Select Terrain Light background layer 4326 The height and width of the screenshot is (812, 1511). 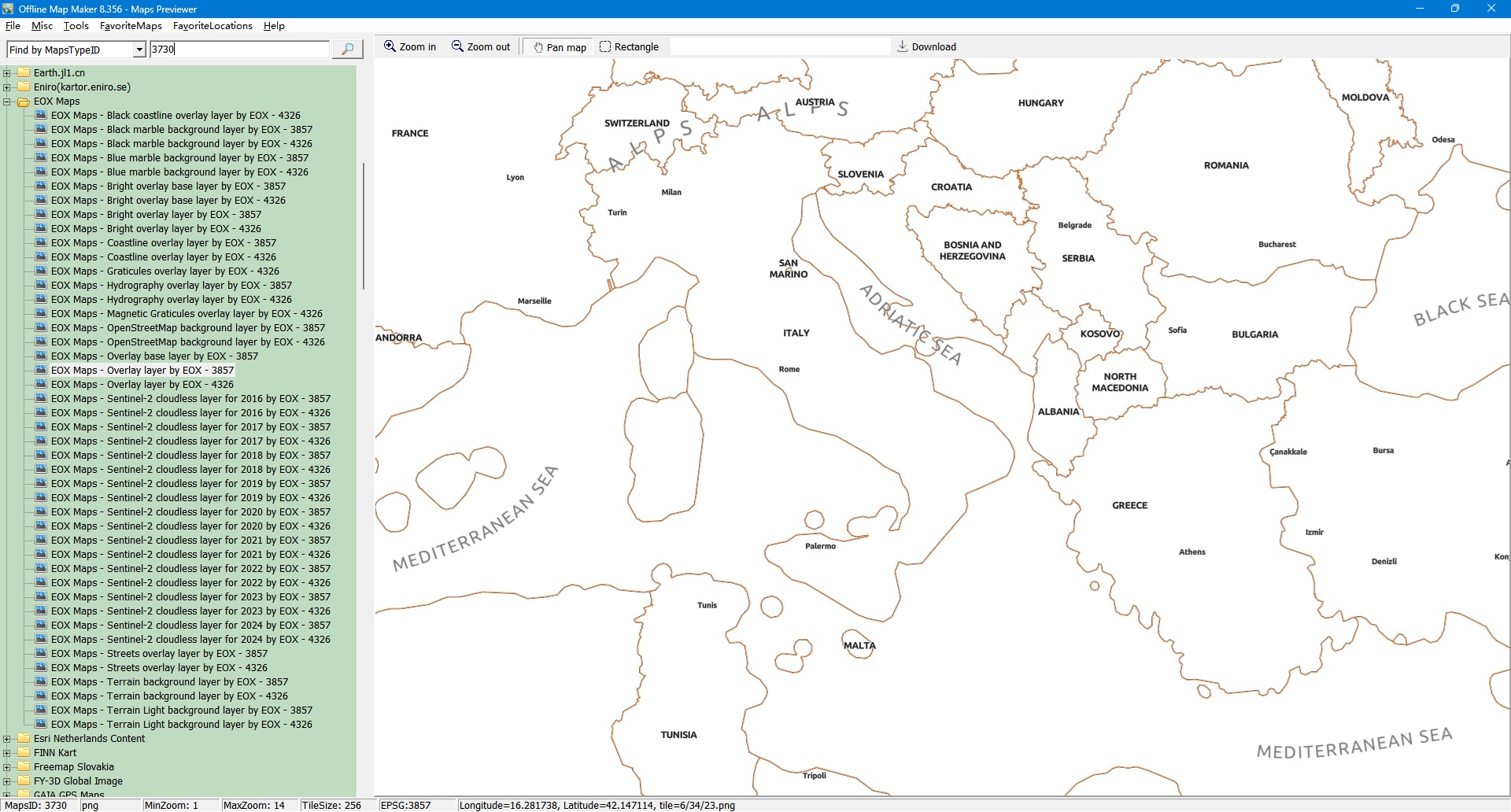click(x=181, y=725)
